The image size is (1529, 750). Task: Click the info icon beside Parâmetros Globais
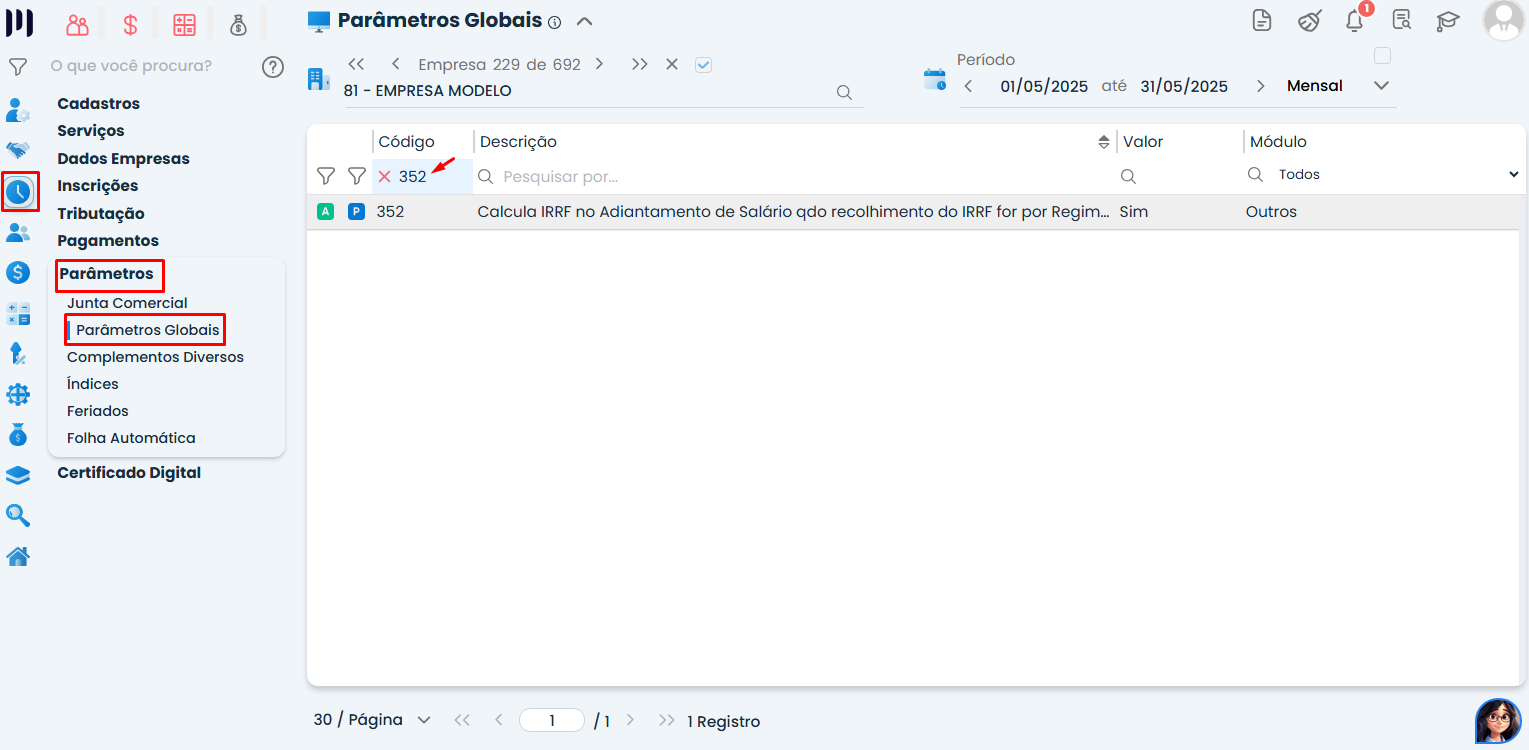coord(555,22)
